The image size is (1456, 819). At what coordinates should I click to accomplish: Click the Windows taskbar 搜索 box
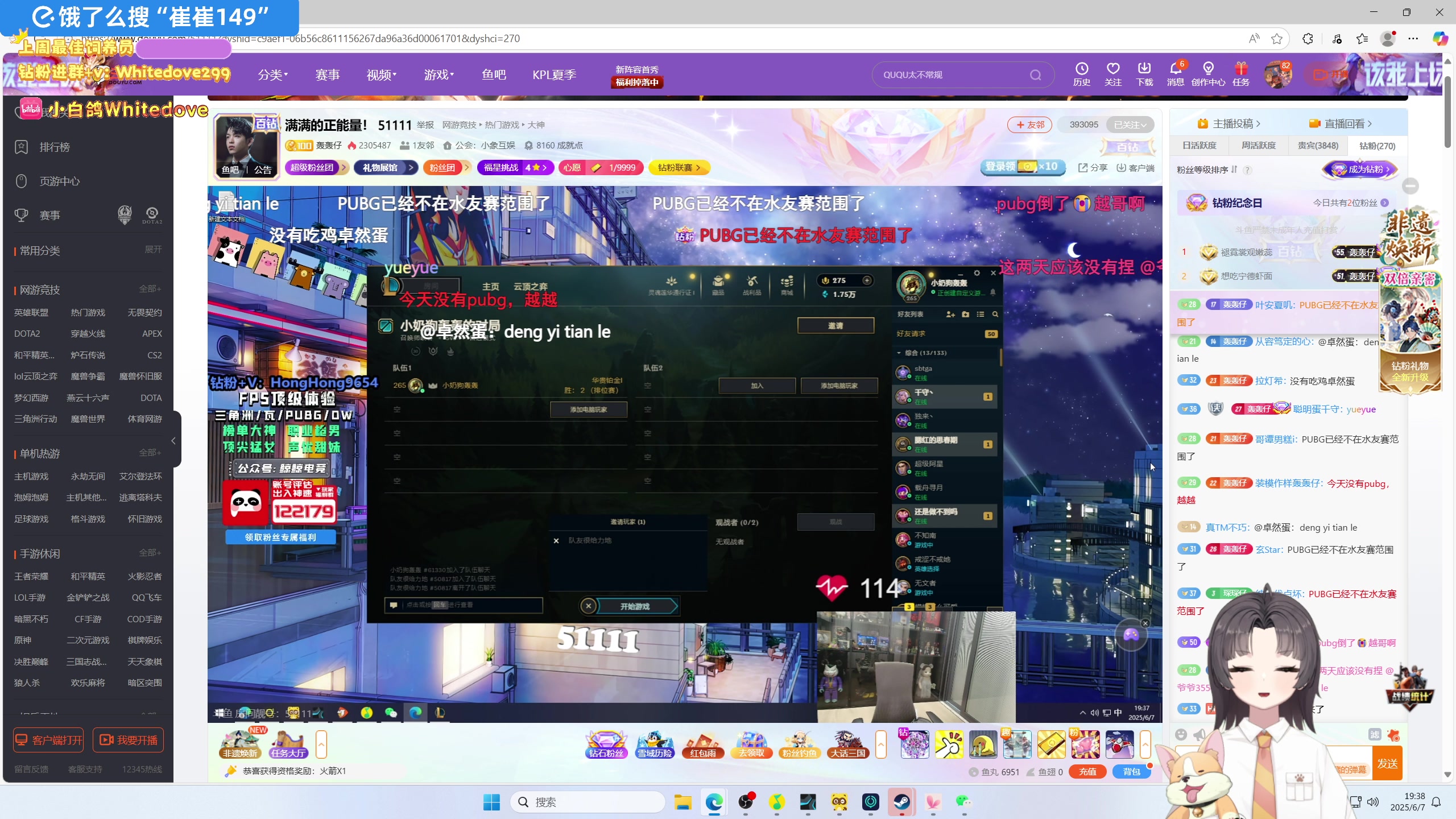click(x=588, y=802)
